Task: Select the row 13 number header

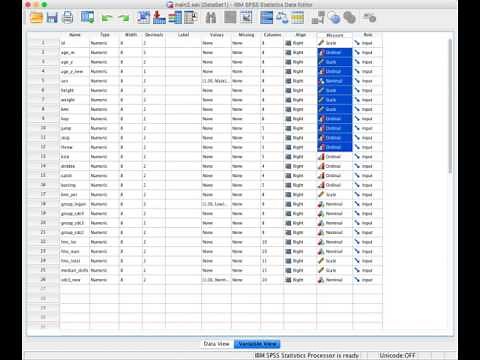Action: tap(43, 157)
